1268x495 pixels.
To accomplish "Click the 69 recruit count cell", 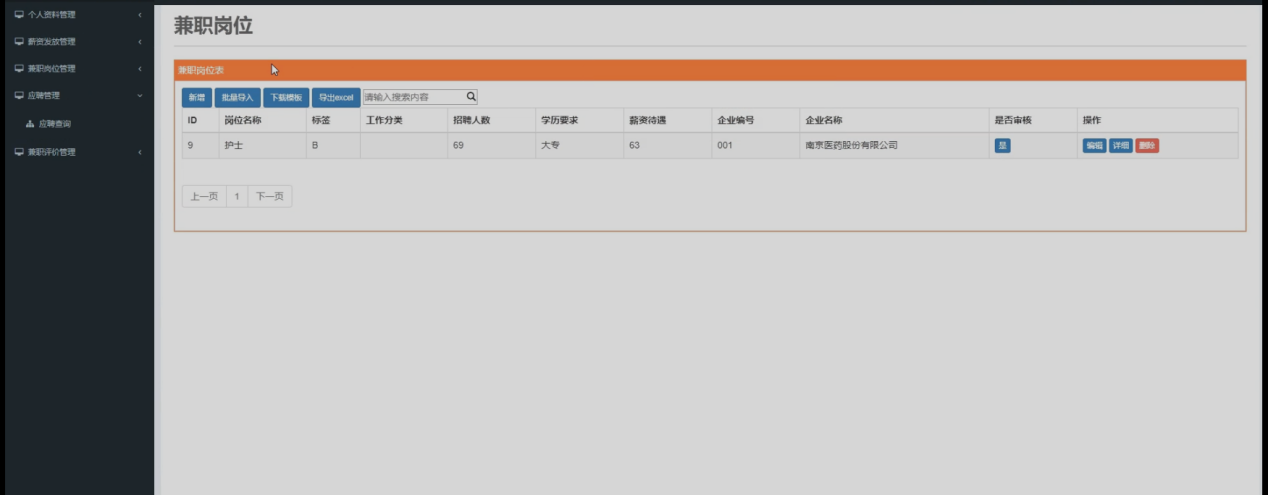I will pos(492,145).
